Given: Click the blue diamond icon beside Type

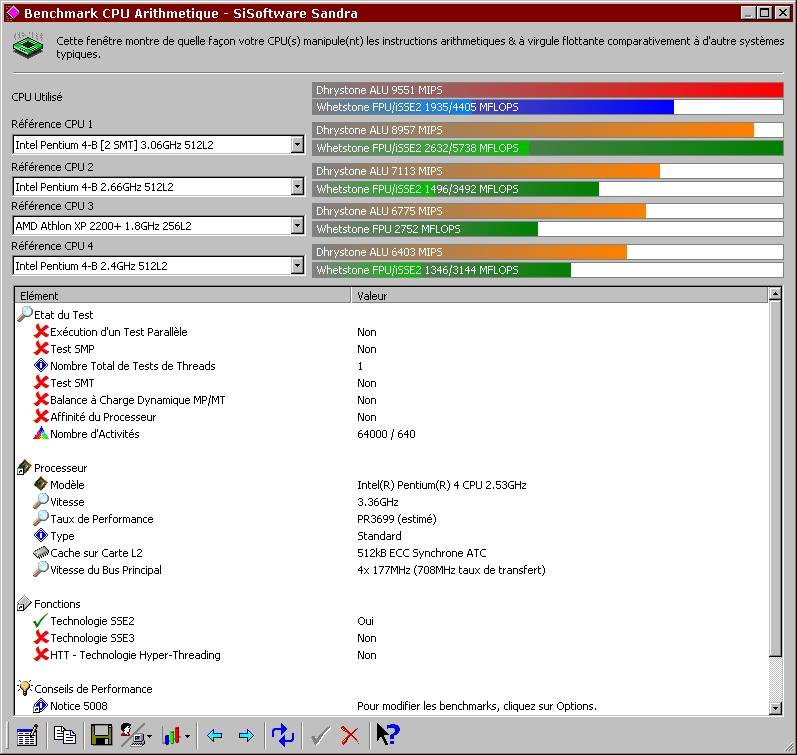Looking at the screenshot, I should pos(41,535).
